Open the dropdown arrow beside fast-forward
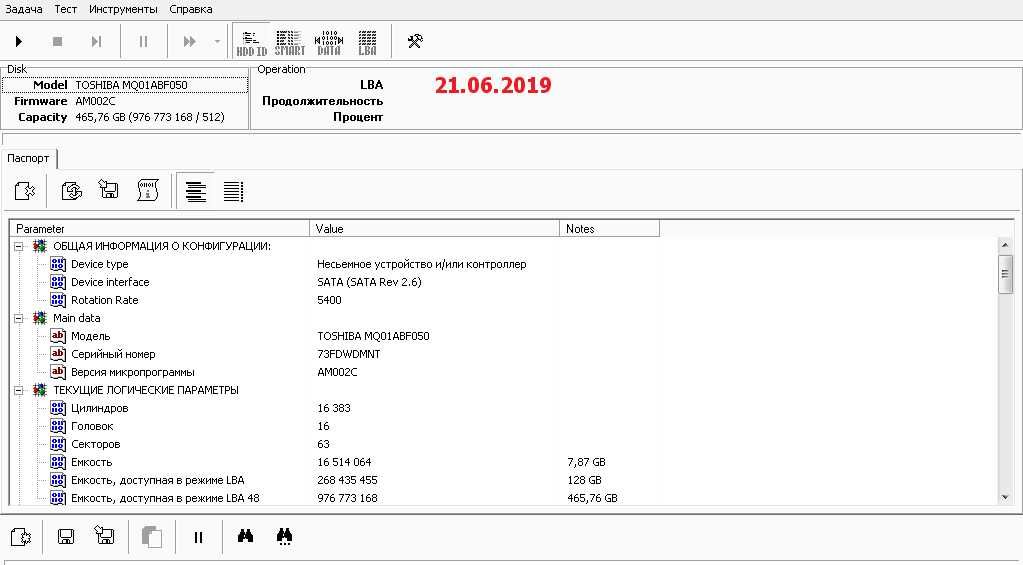 pos(217,42)
